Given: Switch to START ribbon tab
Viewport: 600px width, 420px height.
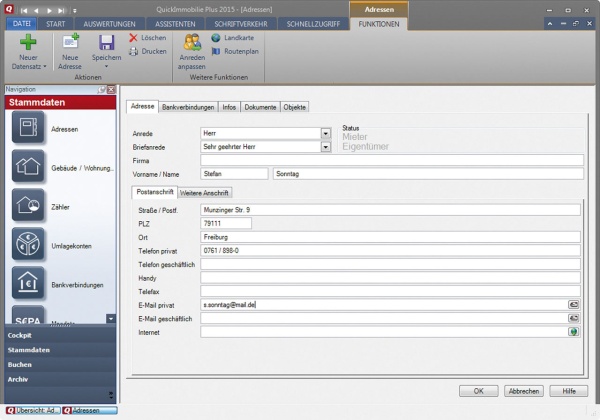Looking at the screenshot, I should [x=55, y=24].
